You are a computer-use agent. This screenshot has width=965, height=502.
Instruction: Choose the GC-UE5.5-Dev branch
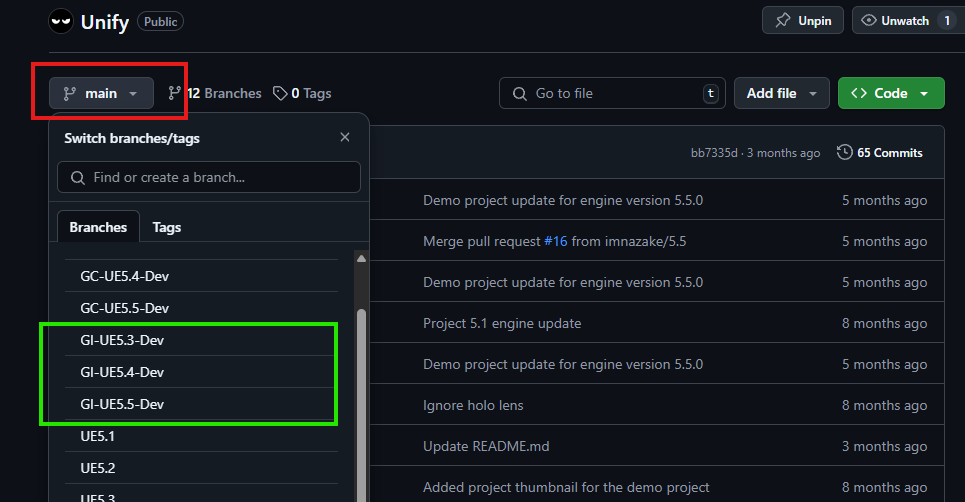coord(201,308)
